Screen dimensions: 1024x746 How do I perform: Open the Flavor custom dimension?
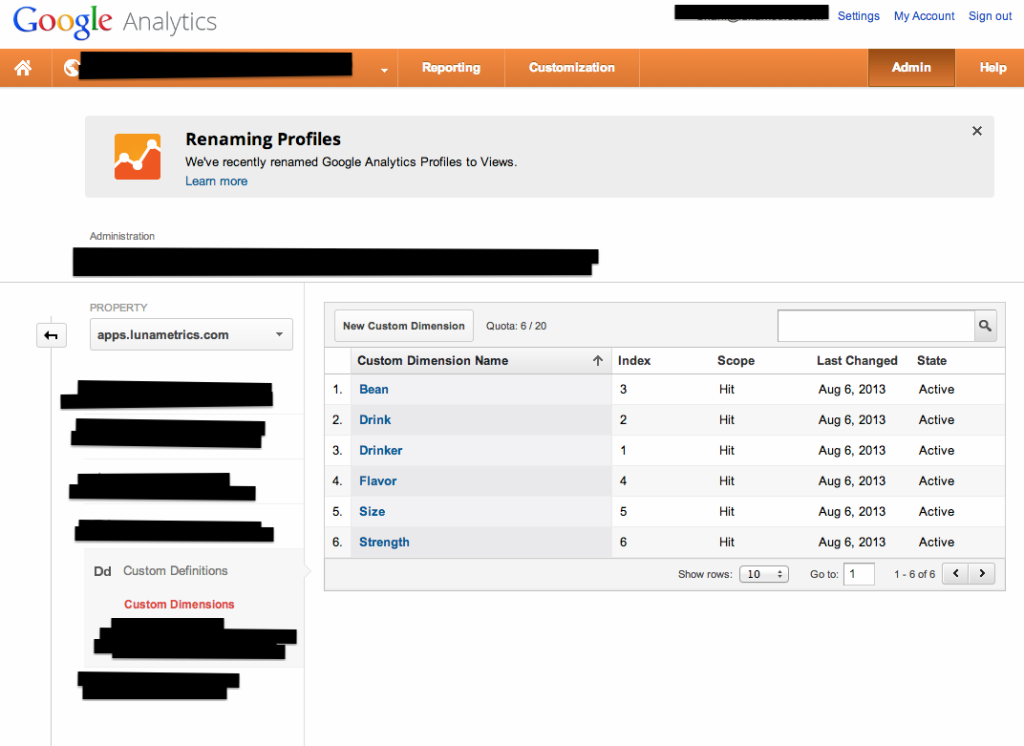377,481
